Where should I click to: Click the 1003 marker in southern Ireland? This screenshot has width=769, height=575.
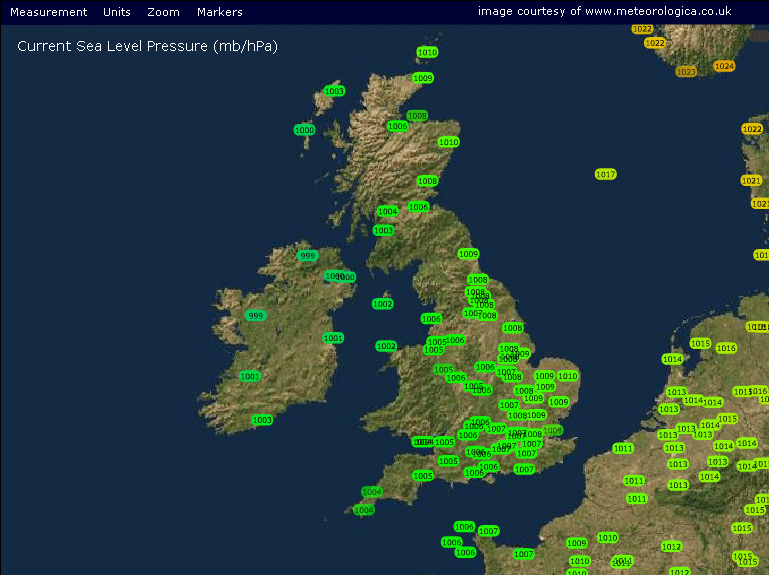262,420
